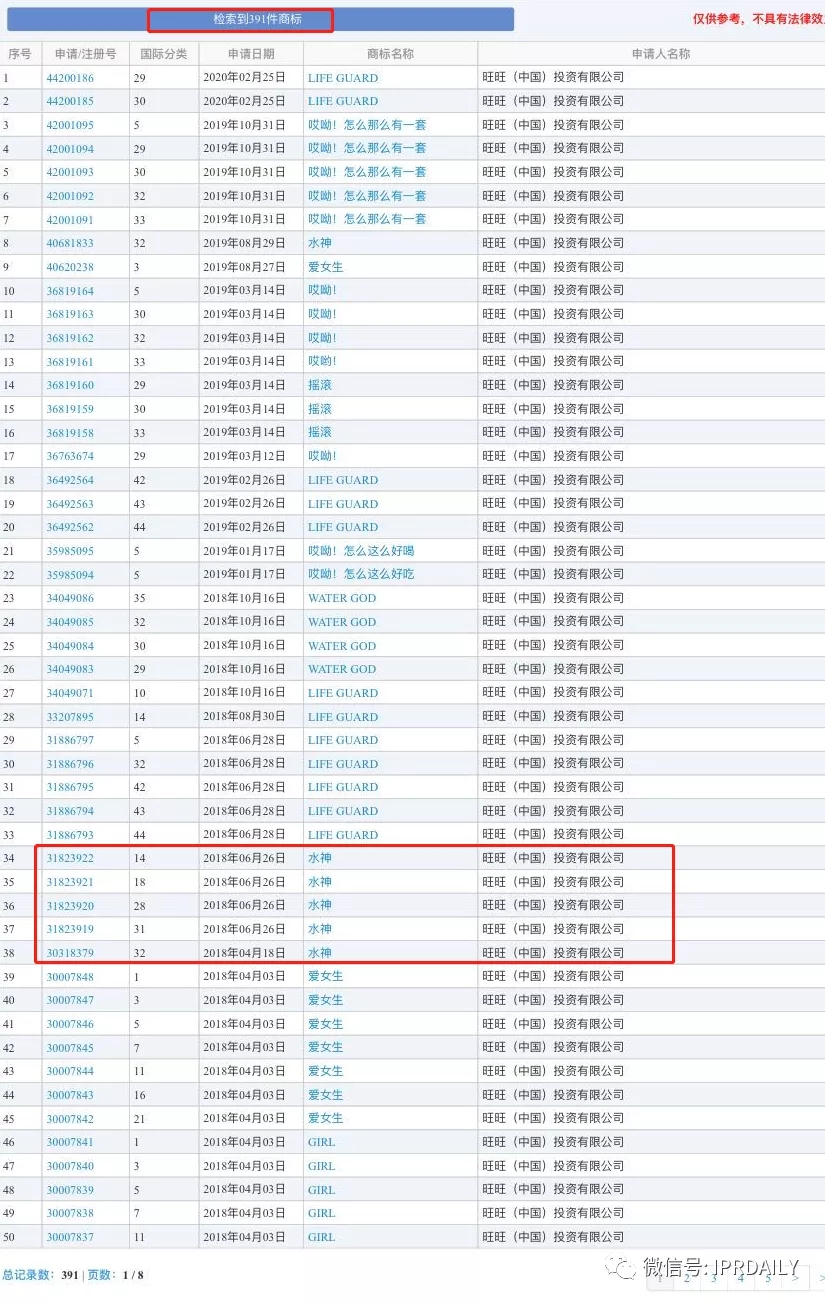Open application number 30007848
The width and height of the screenshot is (825, 1303).
pyautogui.click(x=70, y=977)
